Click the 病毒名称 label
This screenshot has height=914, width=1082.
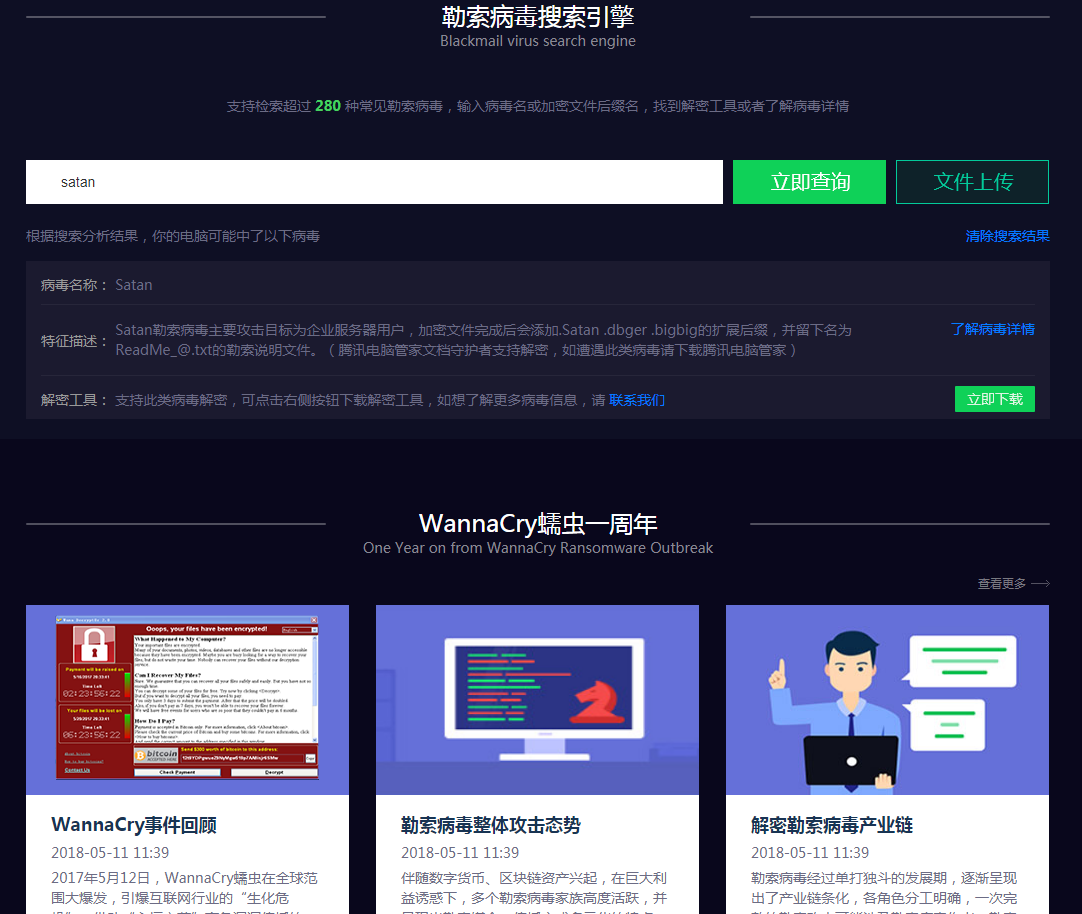pyautogui.click(x=74, y=285)
